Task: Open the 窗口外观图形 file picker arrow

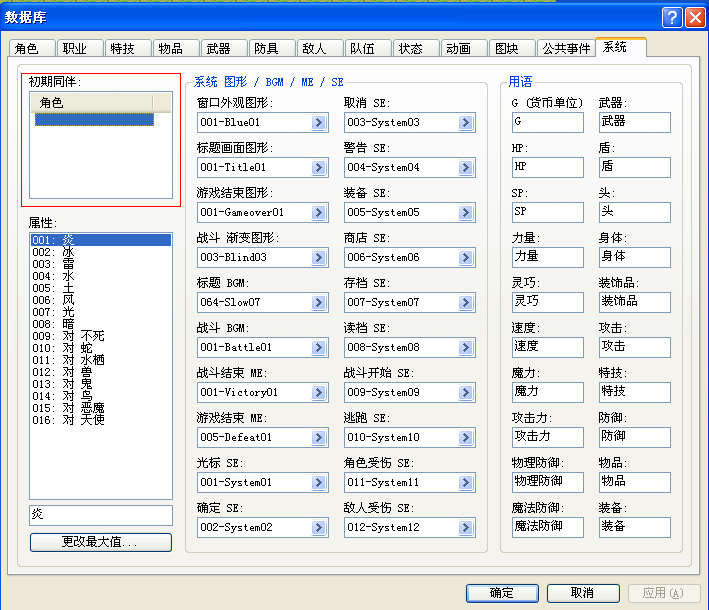Action: pyautogui.click(x=319, y=123)
